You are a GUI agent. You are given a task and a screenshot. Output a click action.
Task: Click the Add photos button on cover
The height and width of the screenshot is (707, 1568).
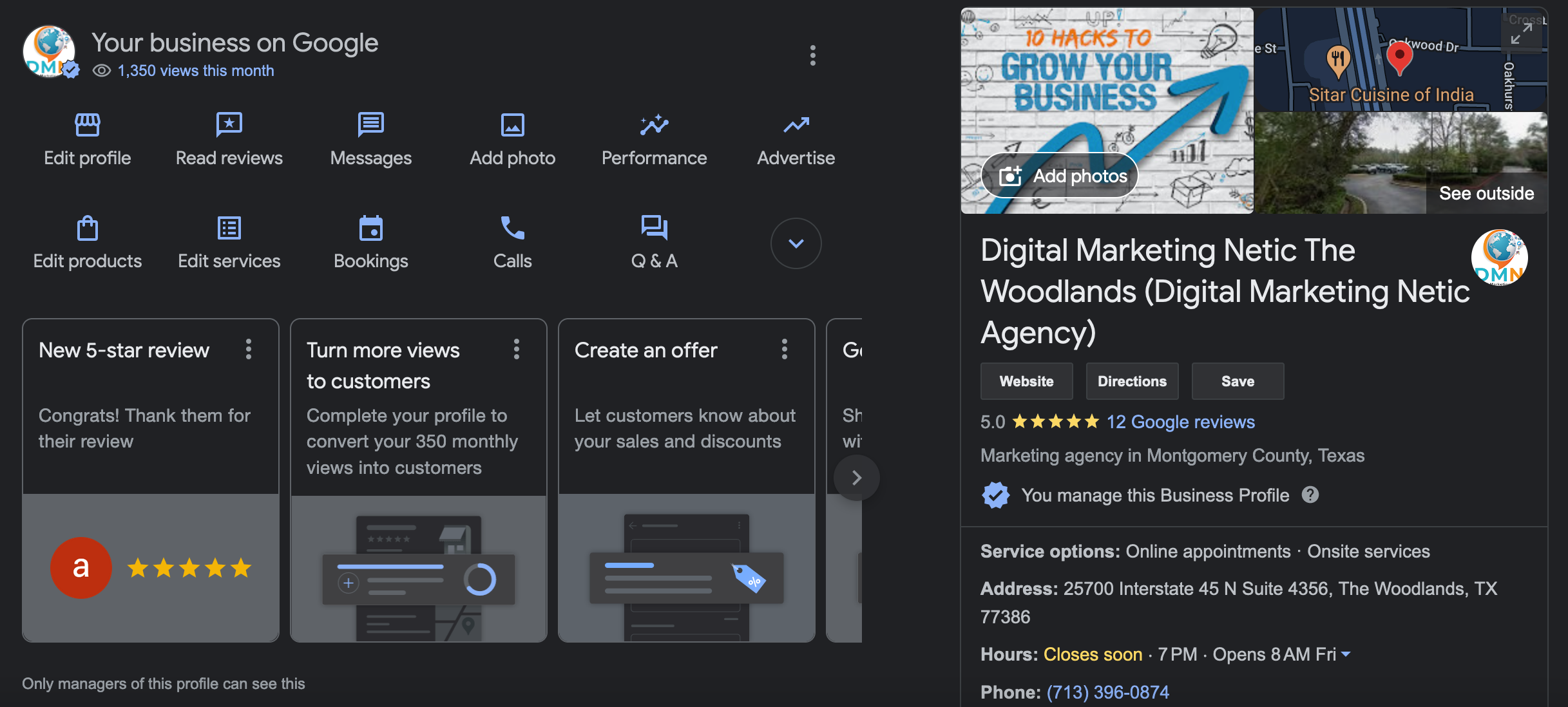pos(1060,176)
